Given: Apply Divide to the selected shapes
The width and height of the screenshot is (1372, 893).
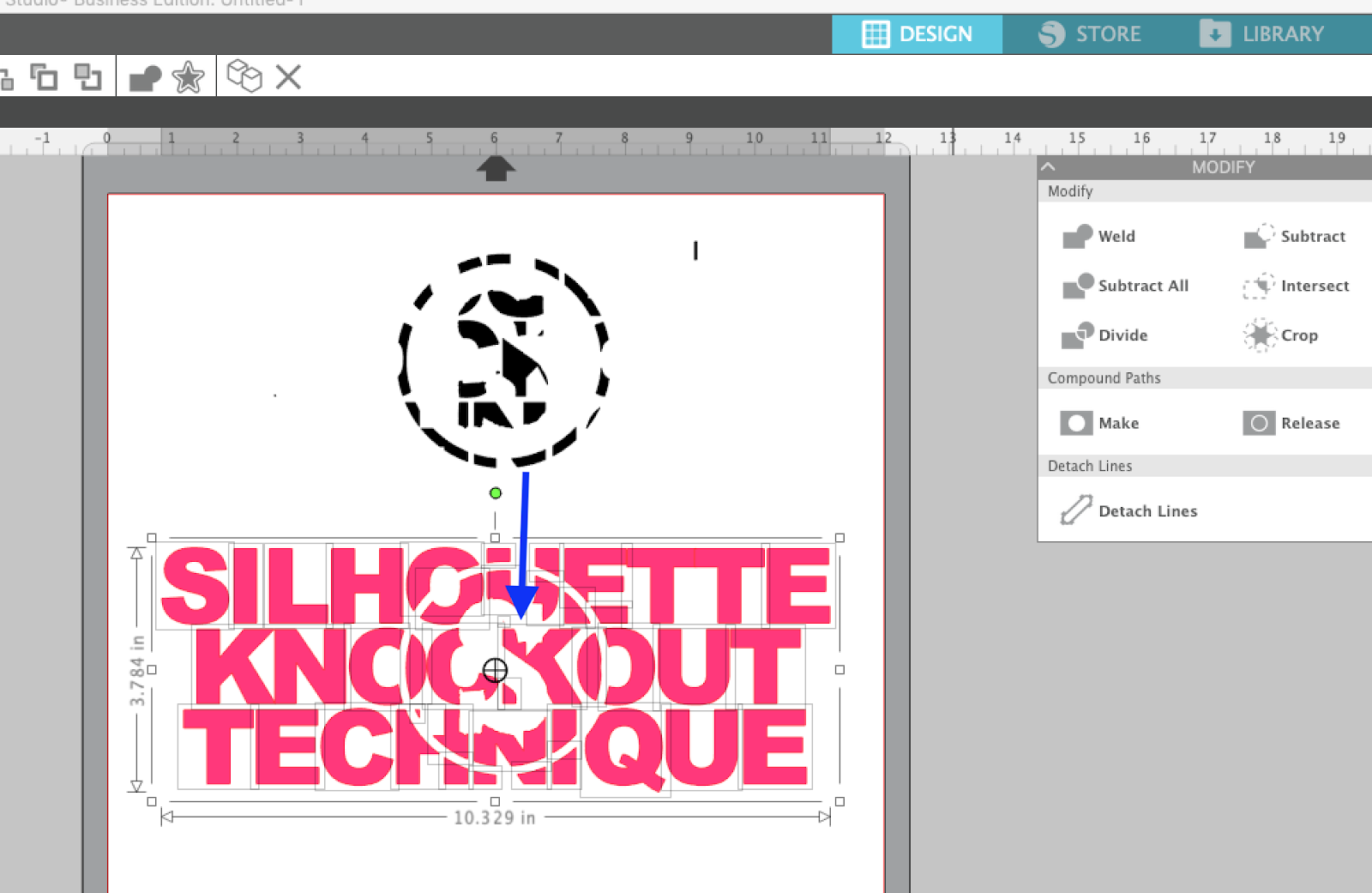Looking at the screenshot, I should [1108, 335].
